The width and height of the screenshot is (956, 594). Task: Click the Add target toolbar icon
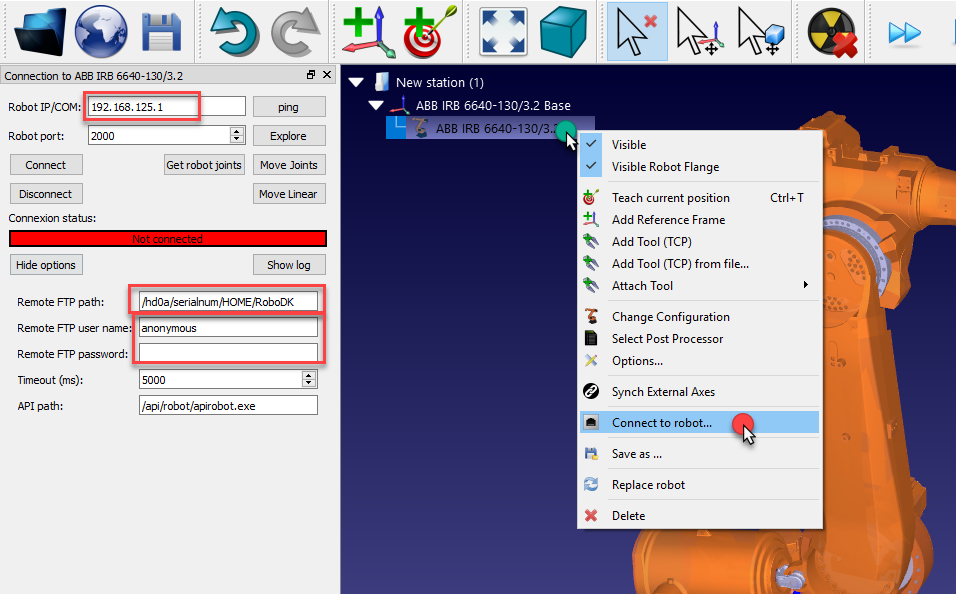[430, 30]
